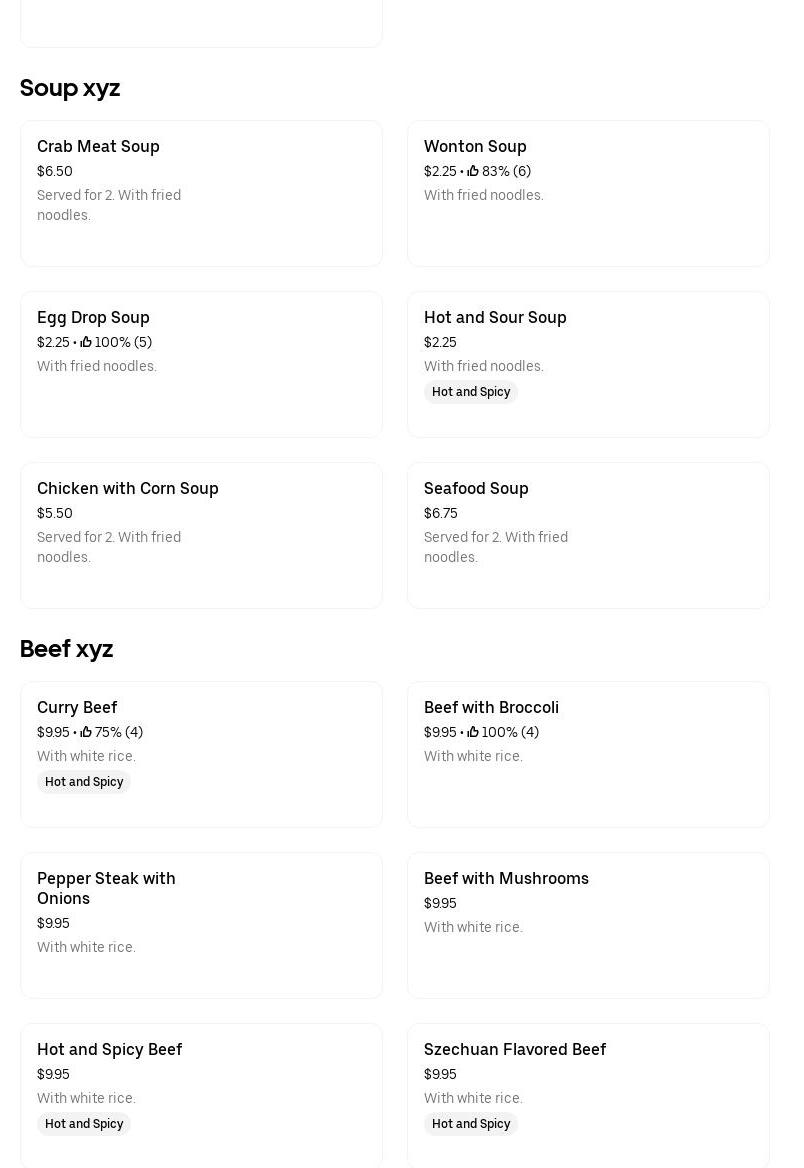Click Hot and Spicy tag on Curry Beef
804x1168 pixels.
pyautogui.click(x=84, y=782)
